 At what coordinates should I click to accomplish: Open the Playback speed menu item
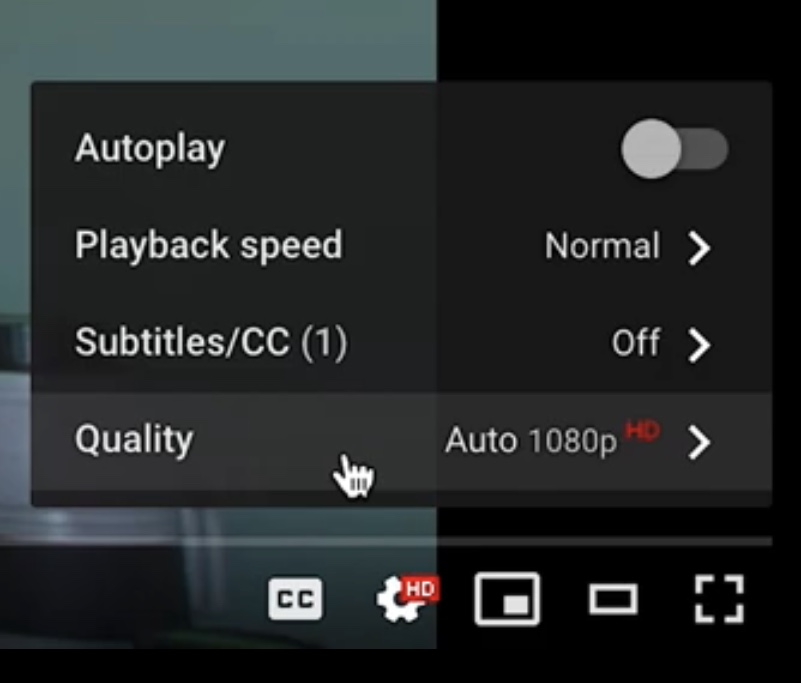tap(402, 246)
